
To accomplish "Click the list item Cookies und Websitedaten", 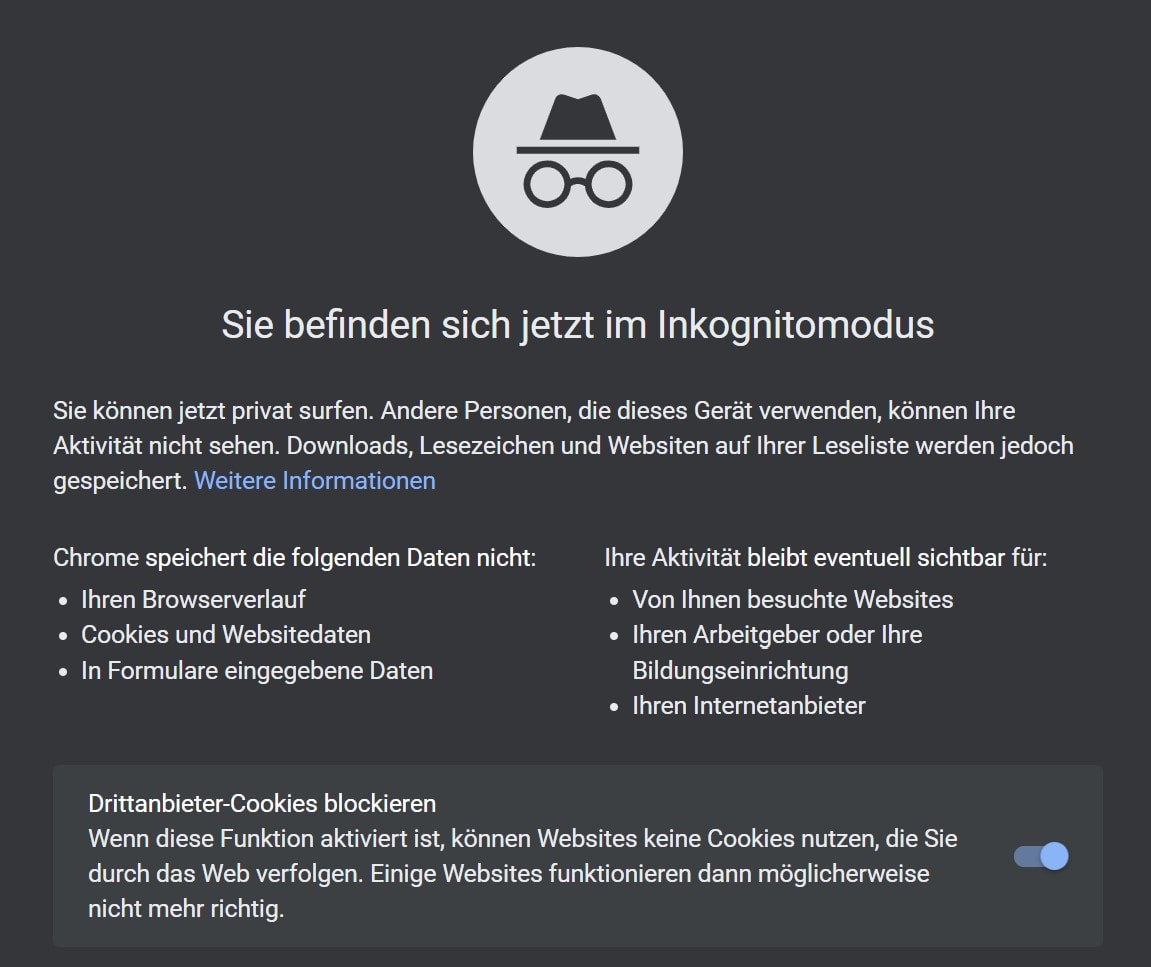I will [225, 634].
